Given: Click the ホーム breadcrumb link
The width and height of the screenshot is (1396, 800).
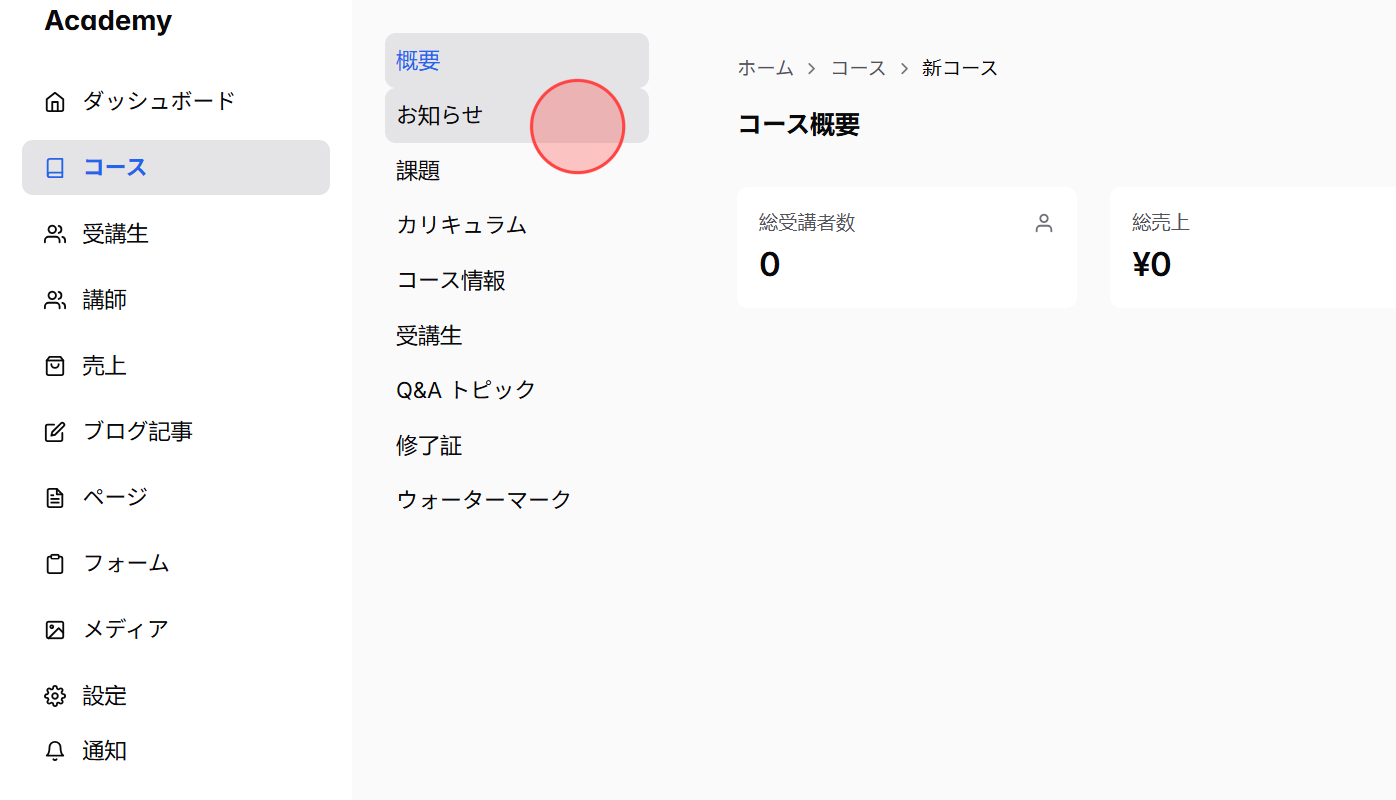Looking at the screenshot, I should coord(766,67).
